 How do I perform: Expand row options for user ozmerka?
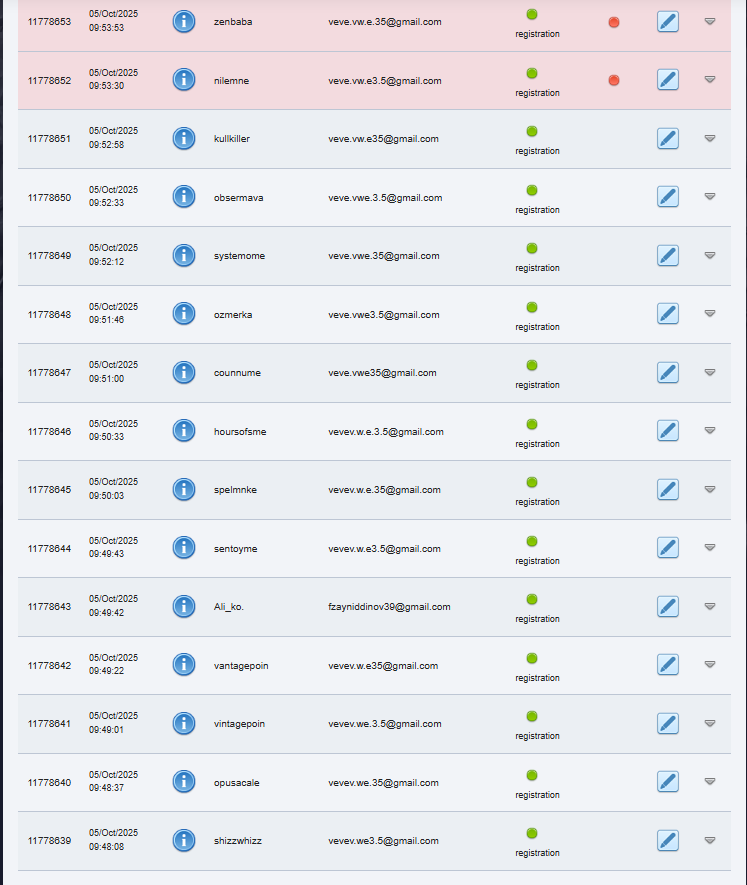(710, 313)
